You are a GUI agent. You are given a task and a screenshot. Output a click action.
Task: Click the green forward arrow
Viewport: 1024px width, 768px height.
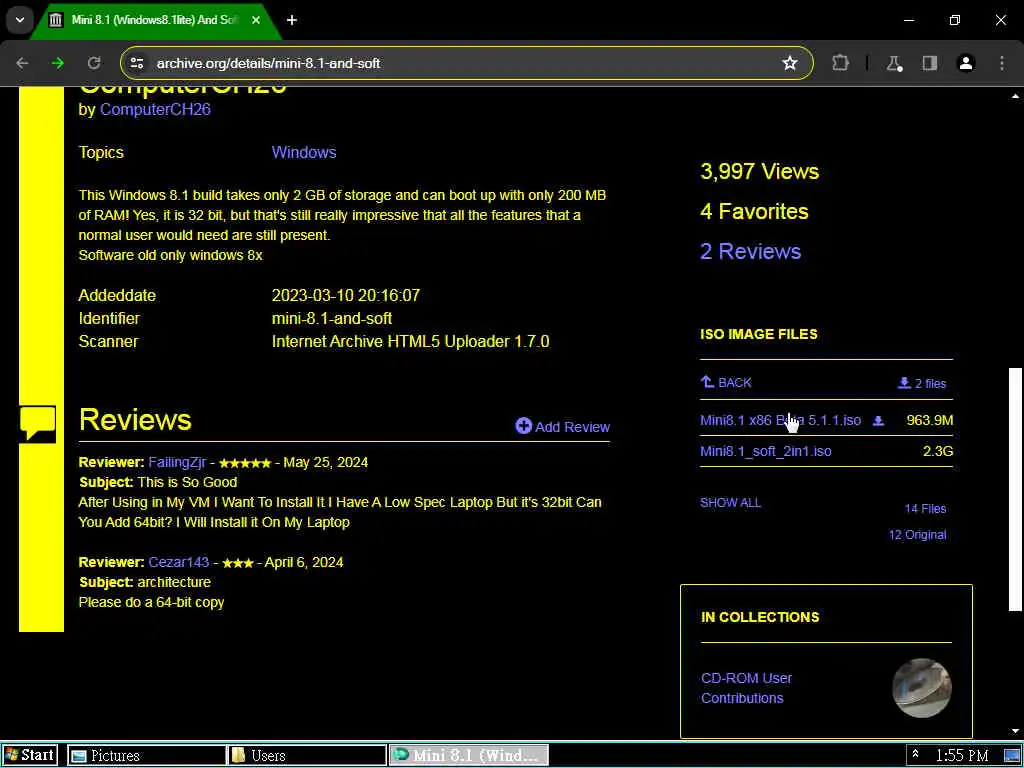coord(58,63)
